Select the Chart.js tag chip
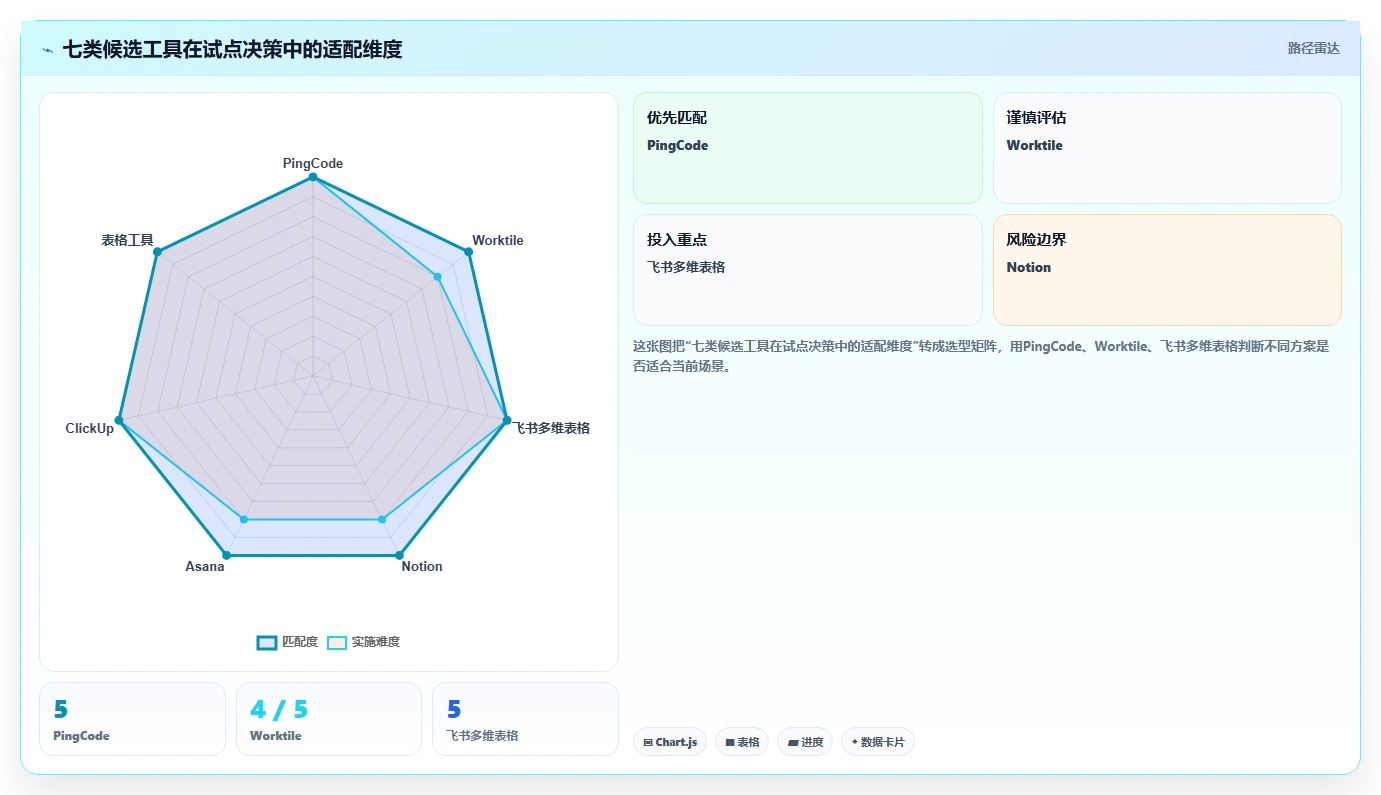The width and height of the screenshot is (1381, 795). (x=670, y=742)
